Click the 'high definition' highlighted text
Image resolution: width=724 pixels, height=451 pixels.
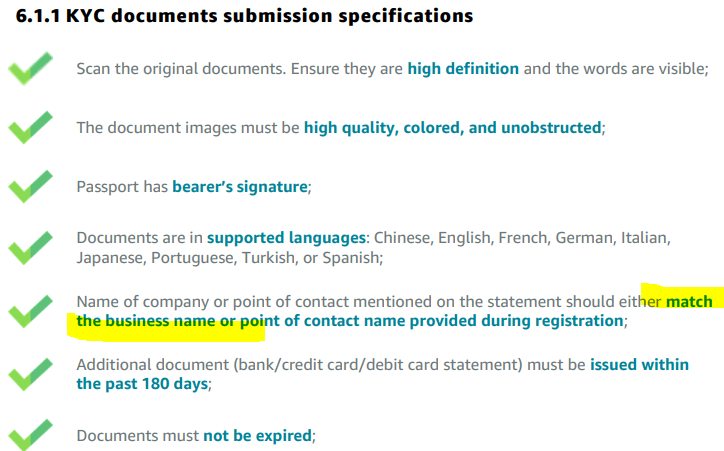coord(463,69)
